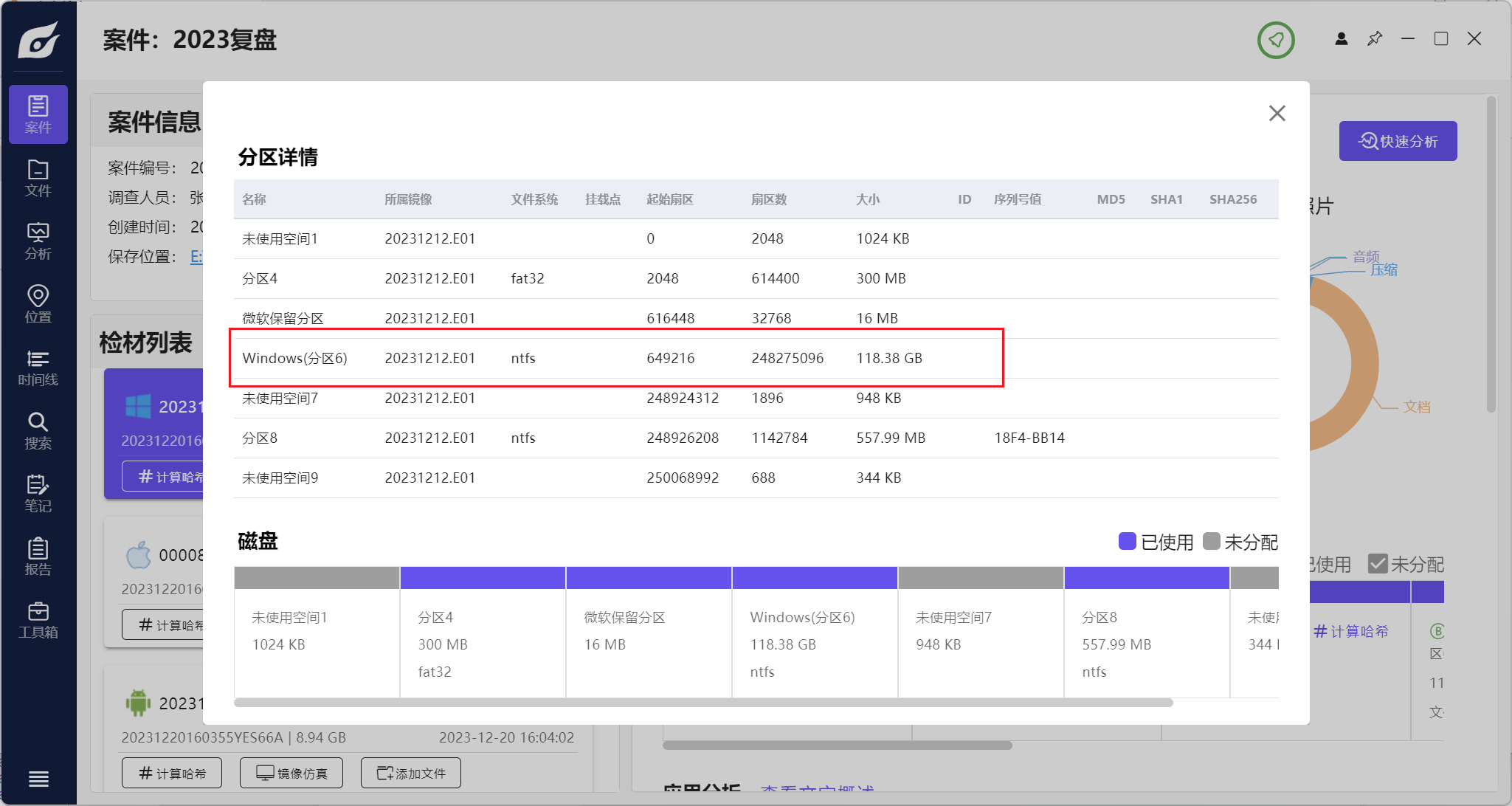Select the 微软保留分区 table row
1512x806 pixels.
pyautogui.click(x=756, y=318)
